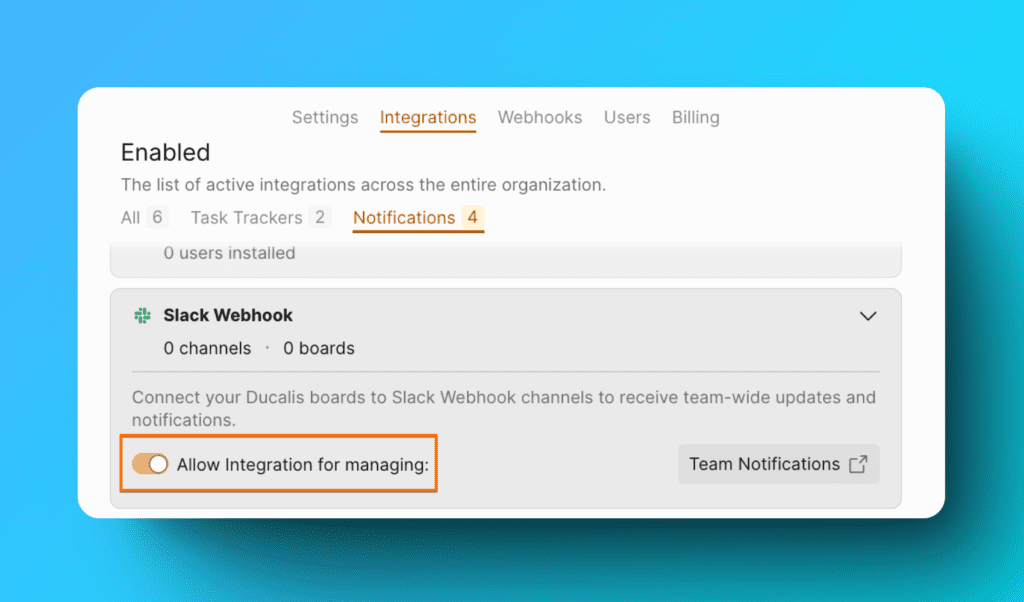Image resolution: width=1024 pixels, height=602 pixels.
Task: Click the count badge 4 beside Notifications
Action: [473, 217]
